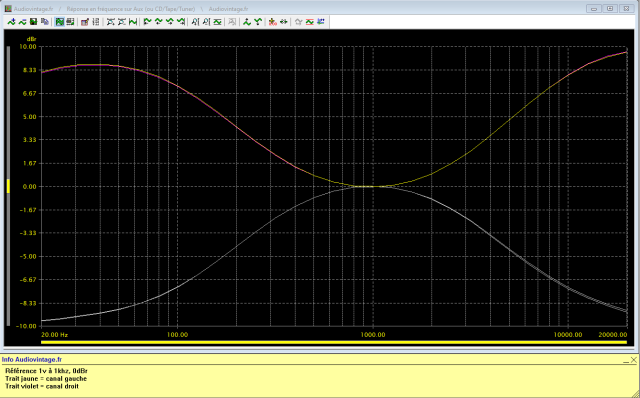Select the first Audiovintage.fr title tab
Screen dimensions: 640x398
33,9
